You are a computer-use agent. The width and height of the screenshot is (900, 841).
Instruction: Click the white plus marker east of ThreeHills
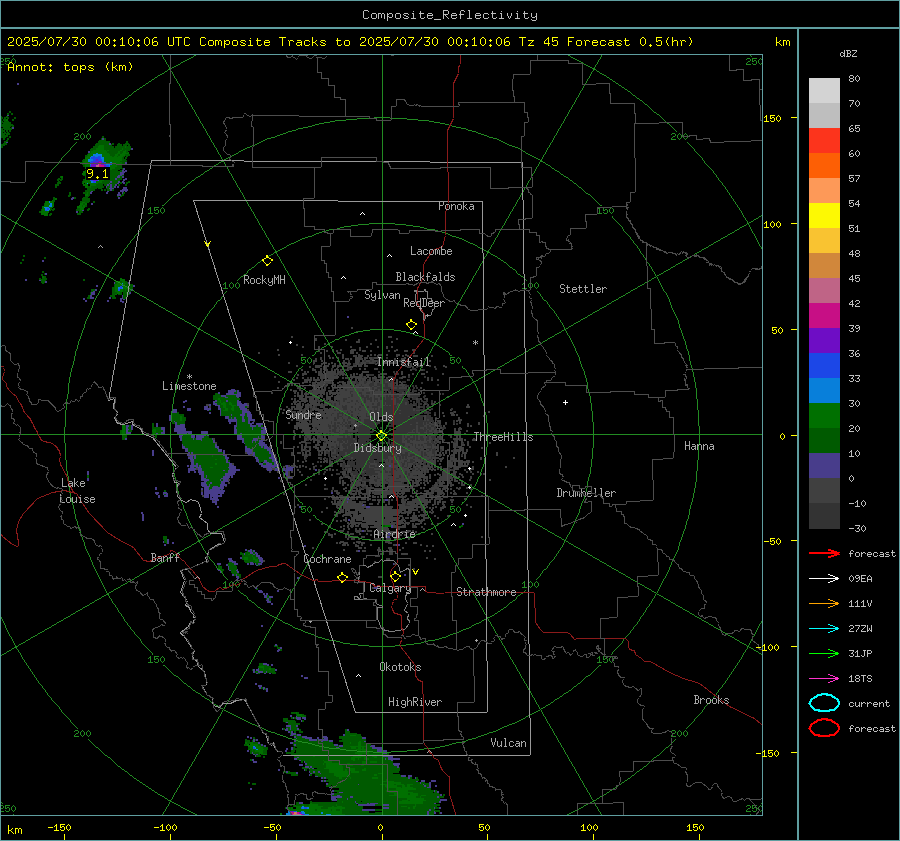tap(565, 402)
